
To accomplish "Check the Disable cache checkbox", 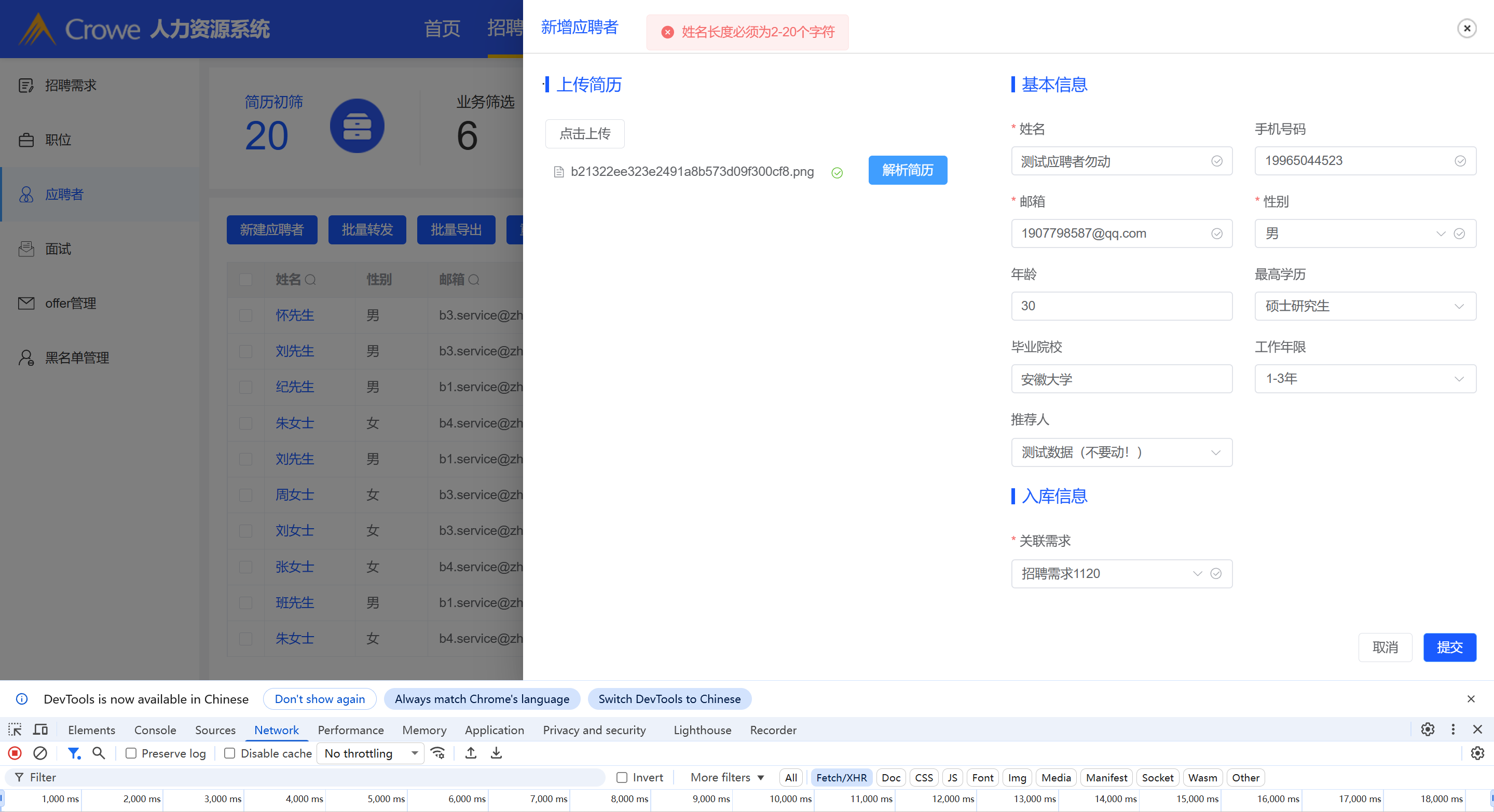I will click(x=230, y=753).
